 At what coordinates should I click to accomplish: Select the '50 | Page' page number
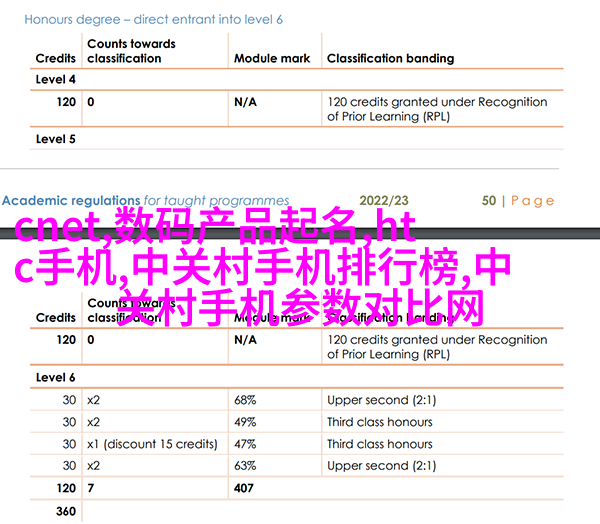(518, 201)
